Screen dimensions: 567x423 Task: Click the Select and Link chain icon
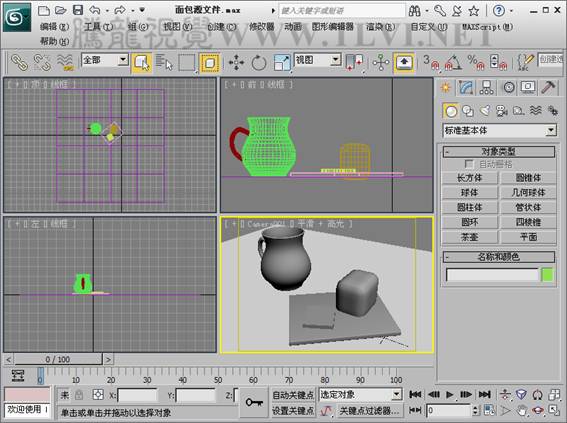[19, 62]
